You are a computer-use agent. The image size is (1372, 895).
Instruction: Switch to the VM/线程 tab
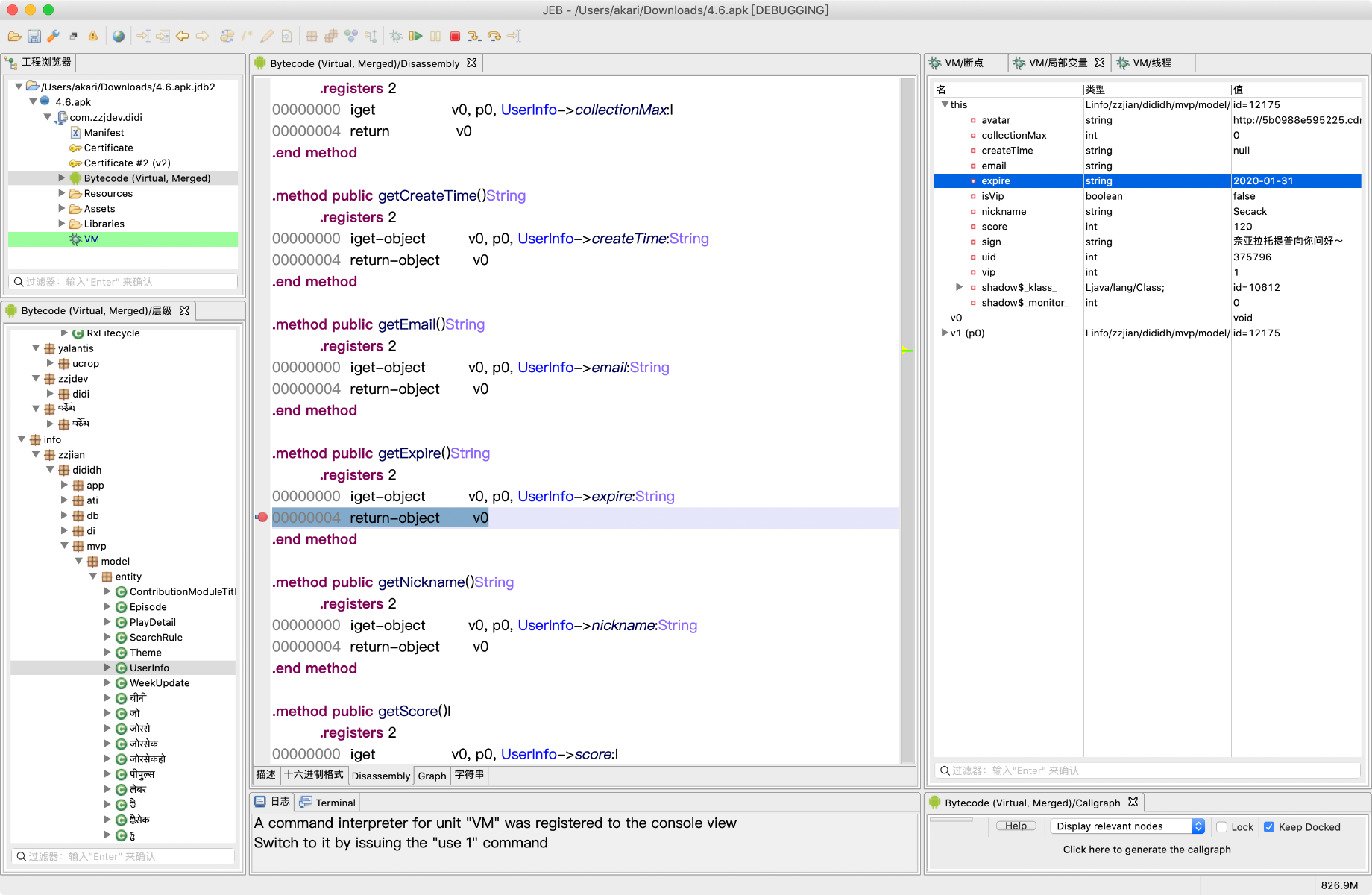pyautogui.click(x=1151, y=63)
